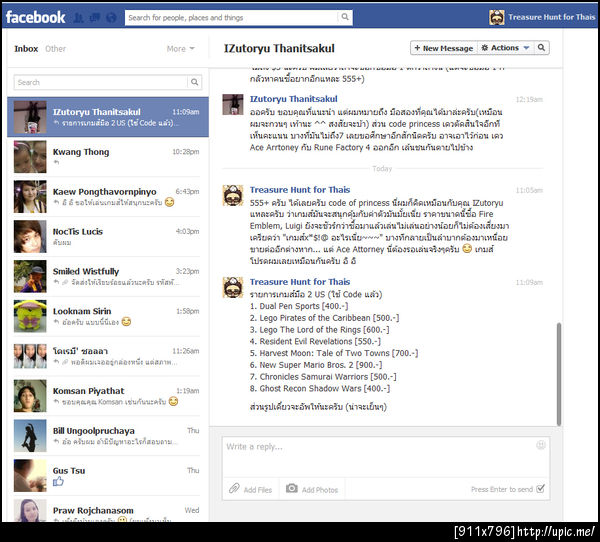The image size is (600, 542).
Task: Click Treasure Hunt for Thais profile avatar in header
Action: (x=496, y=17)
